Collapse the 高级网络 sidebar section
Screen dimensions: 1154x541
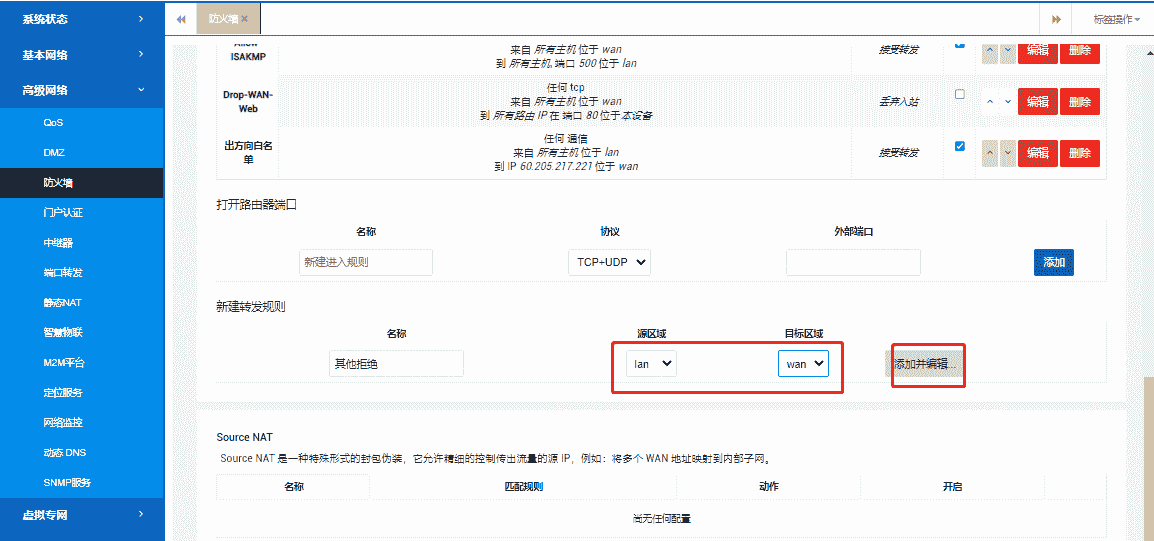(x=82, y=90)
